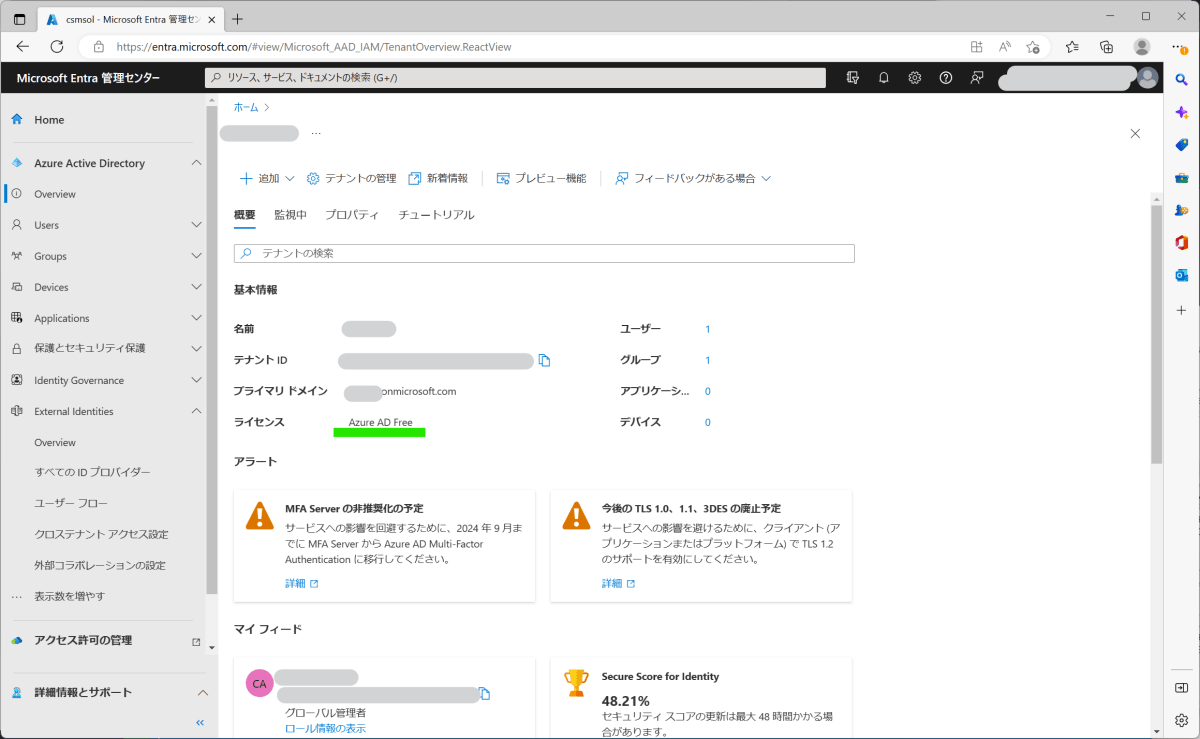This screenshot has height=739, width=1200.
Task: Open the アプリケーション count link
Action: point(708,391)
